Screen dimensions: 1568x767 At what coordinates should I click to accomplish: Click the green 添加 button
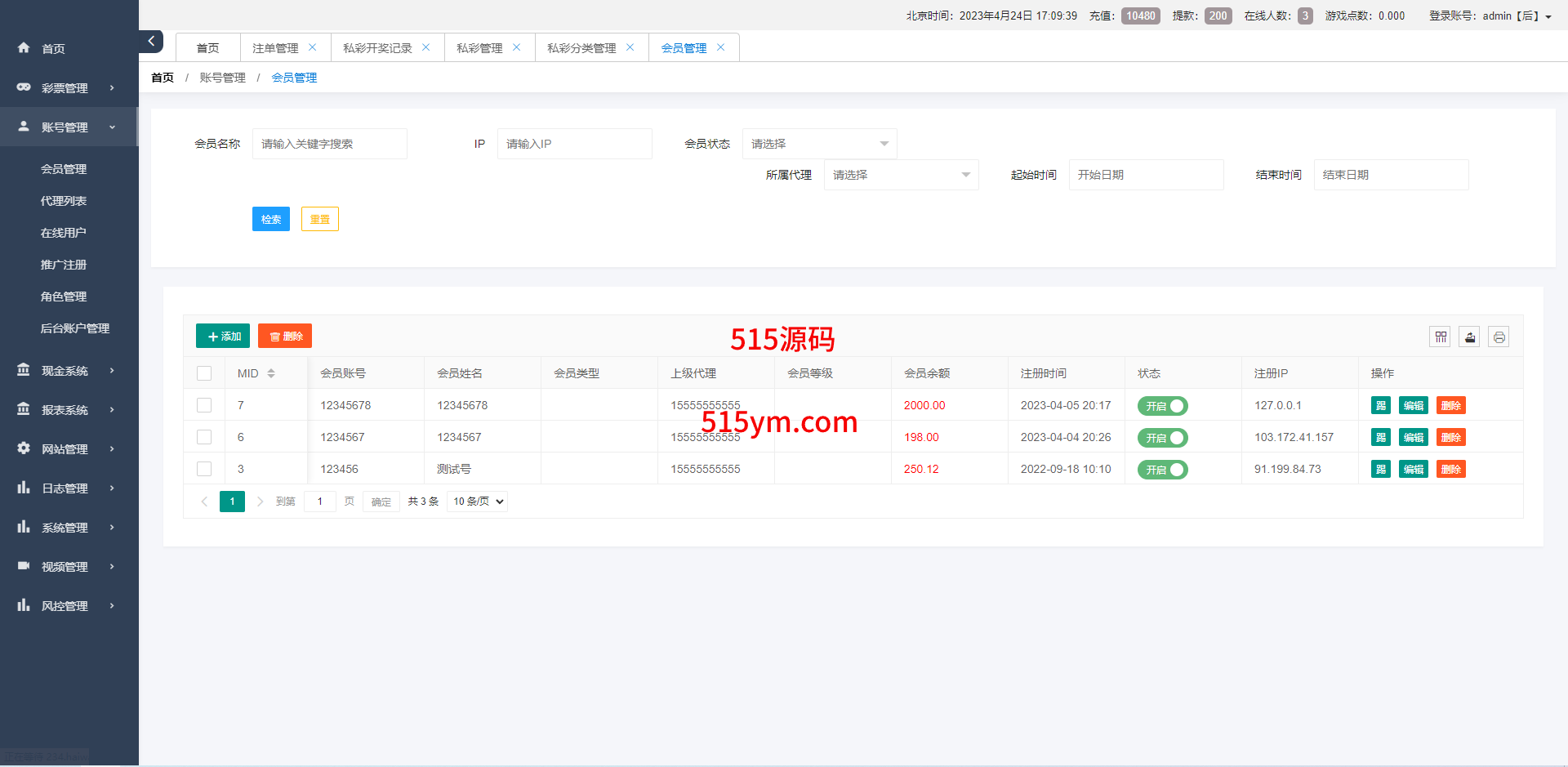[223, 336]
